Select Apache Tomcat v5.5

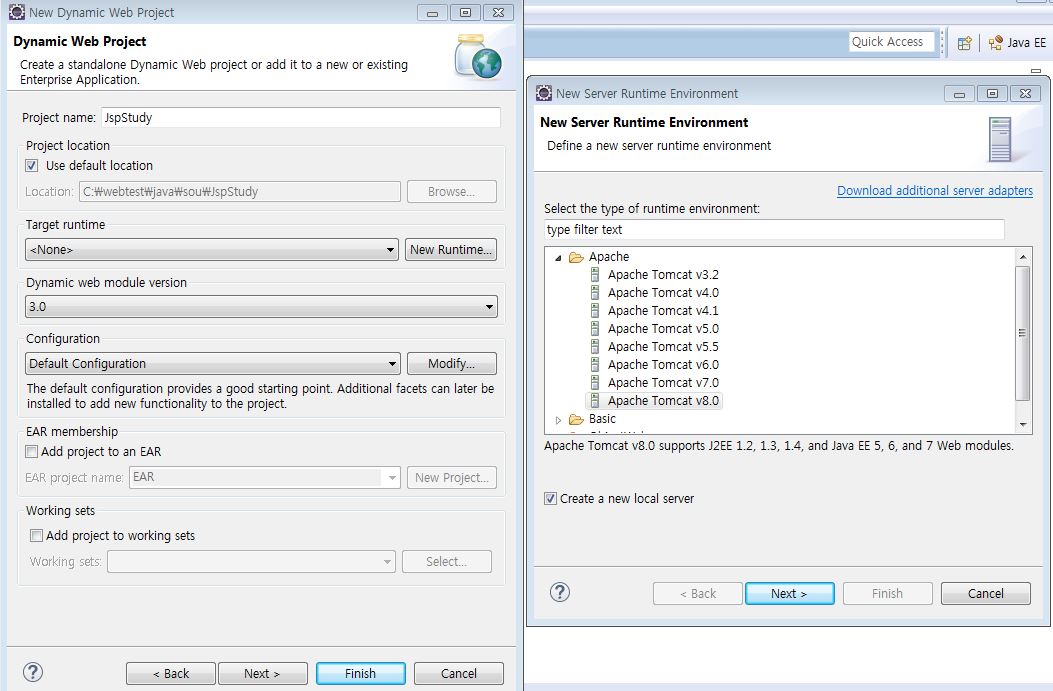[663, 347]
